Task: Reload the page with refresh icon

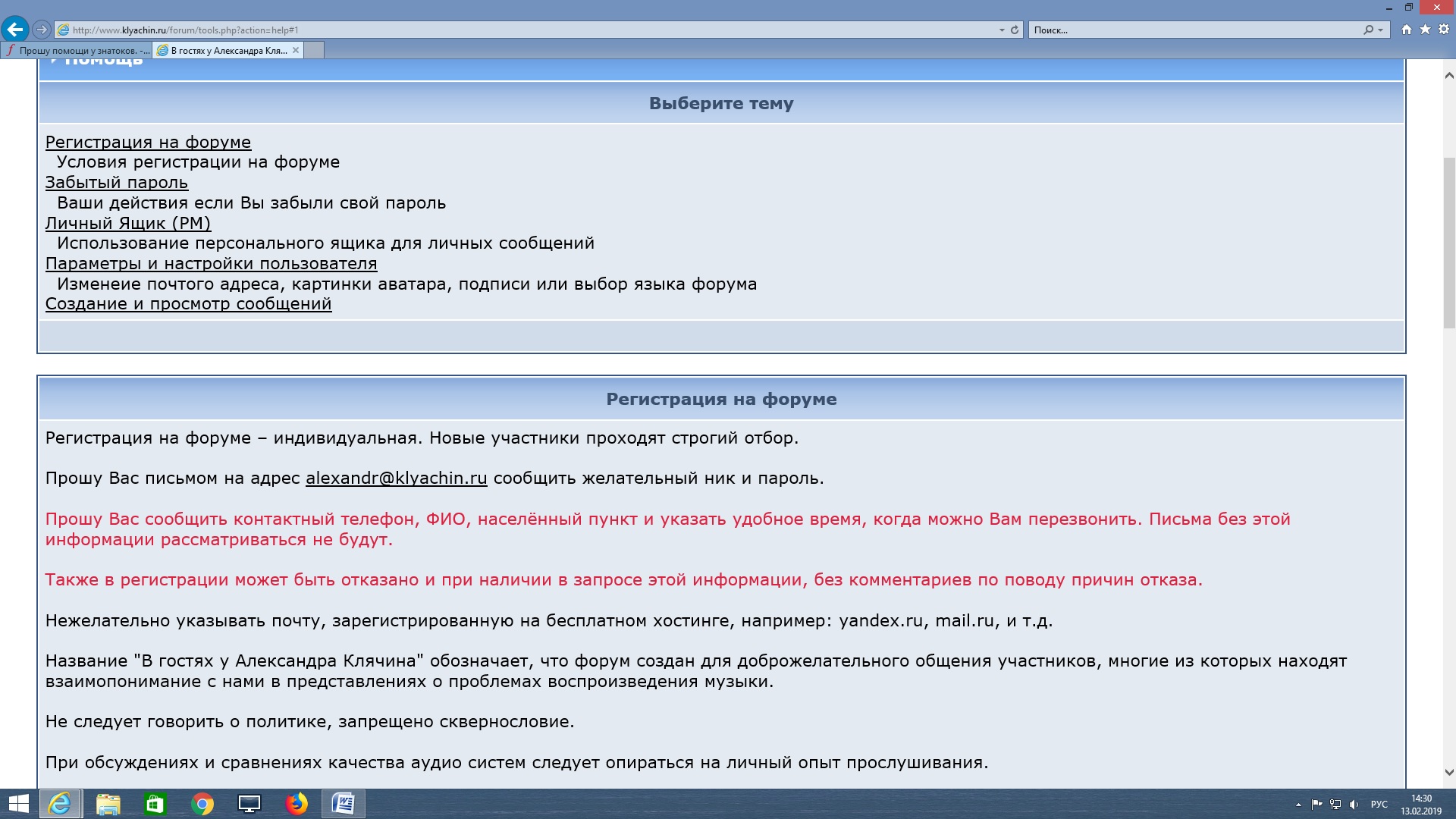Action: tap(1015, 30)
